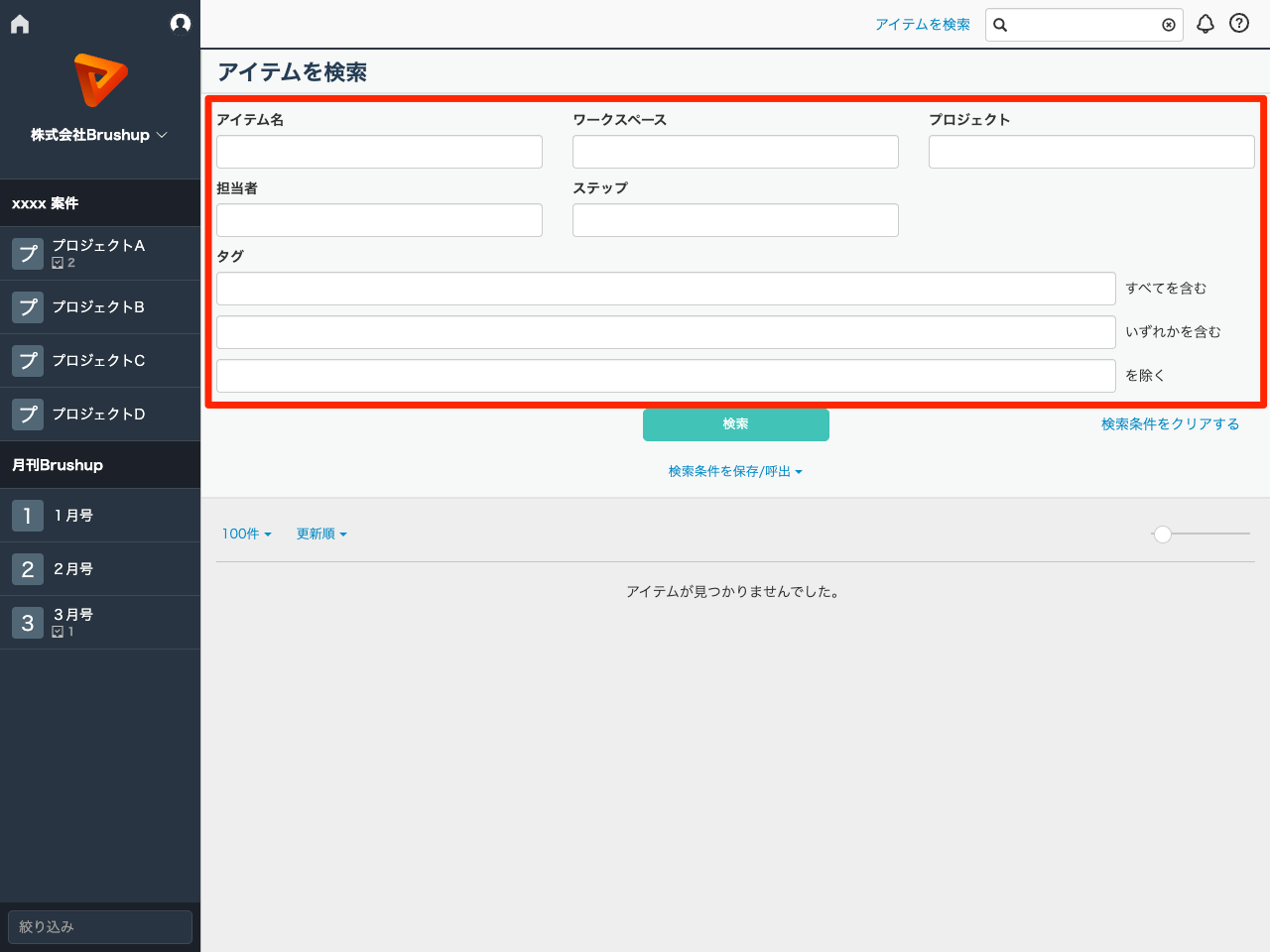Open 1月号 in the sidebar
1270x952 pixels.
(x=100, y=516)
